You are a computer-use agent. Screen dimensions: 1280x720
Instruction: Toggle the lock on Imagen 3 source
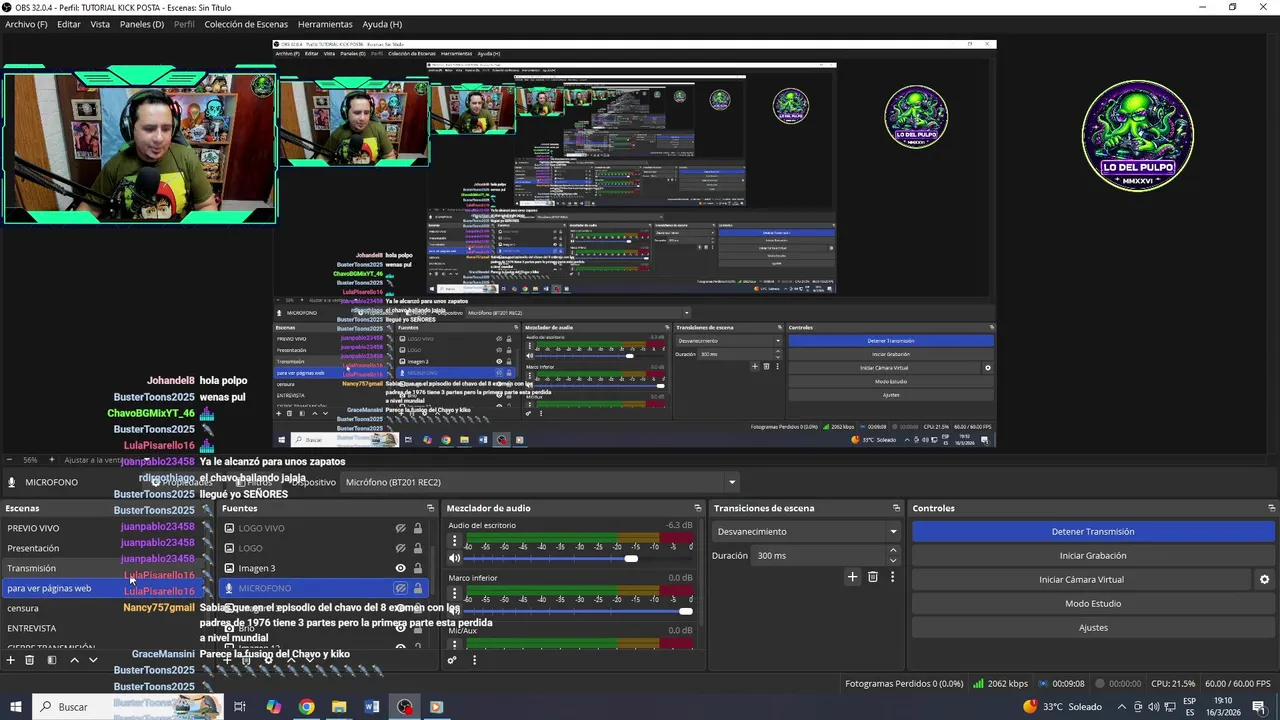pos(418,568)
